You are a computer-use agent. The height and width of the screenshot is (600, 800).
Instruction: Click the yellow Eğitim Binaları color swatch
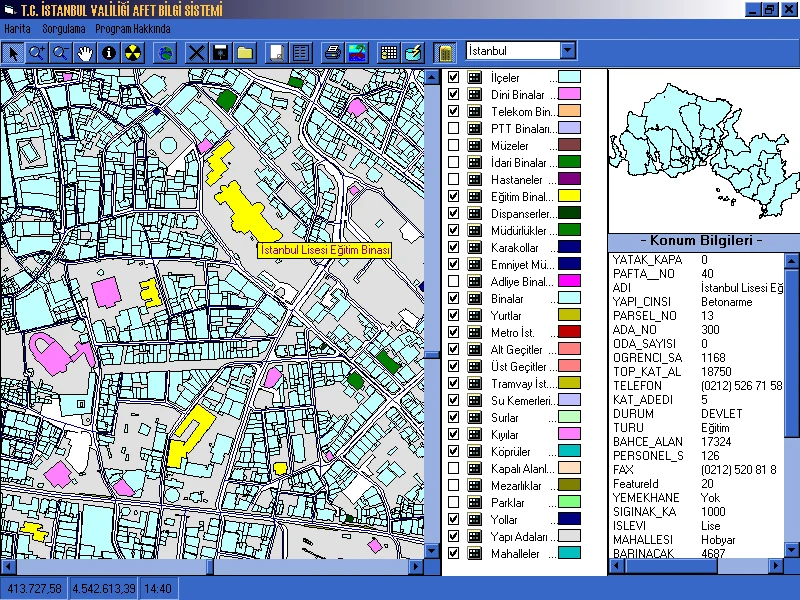coord(569,196)
